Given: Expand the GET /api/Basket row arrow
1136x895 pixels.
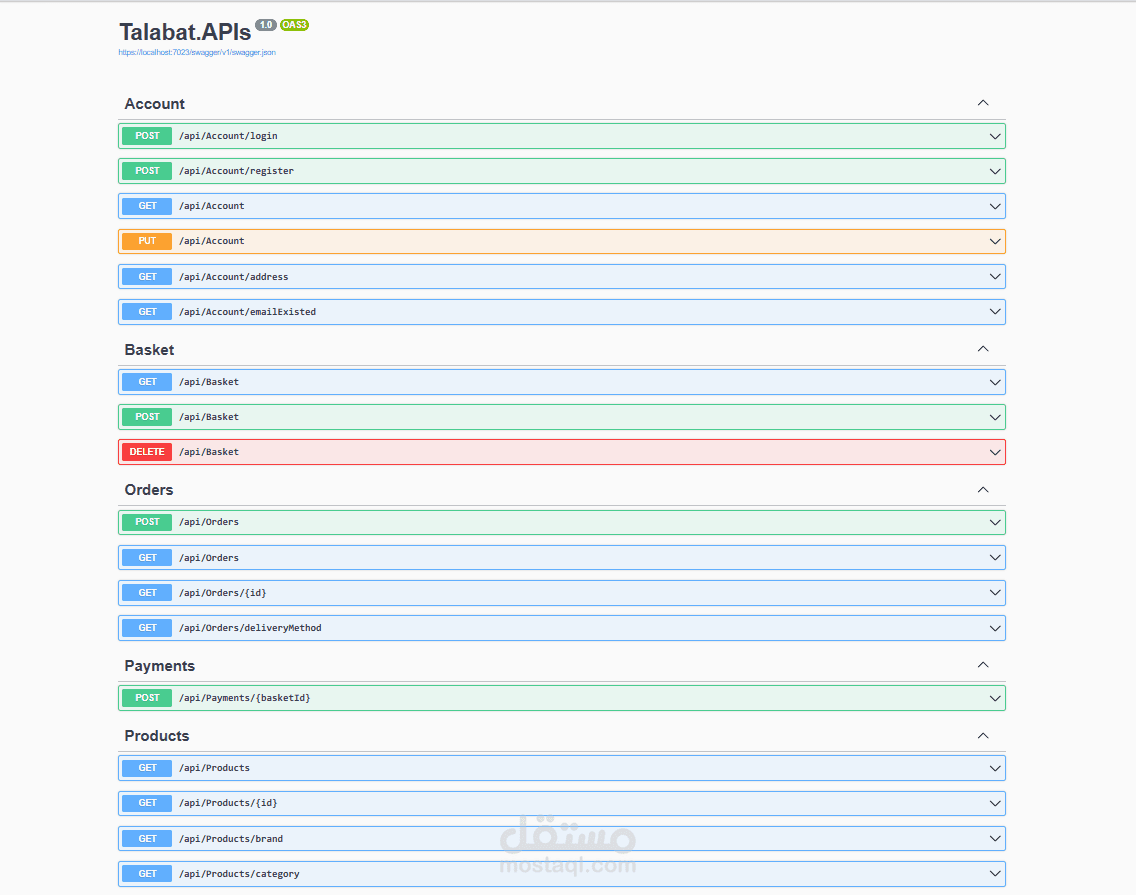Looking at the screenshot, I should pos(995,382).
